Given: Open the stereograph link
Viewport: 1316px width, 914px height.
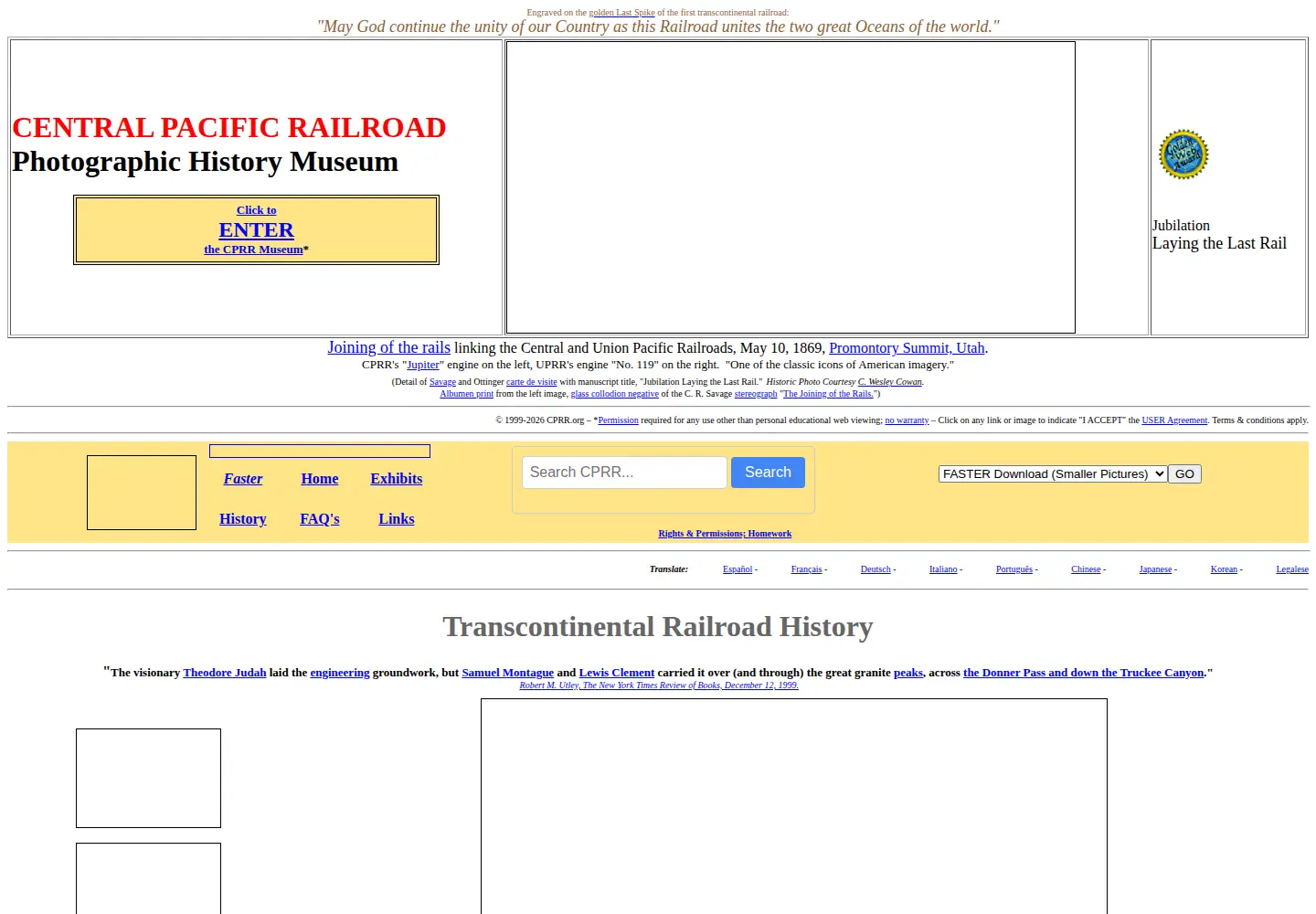Looking at the screenshot, I should (756, 394).
